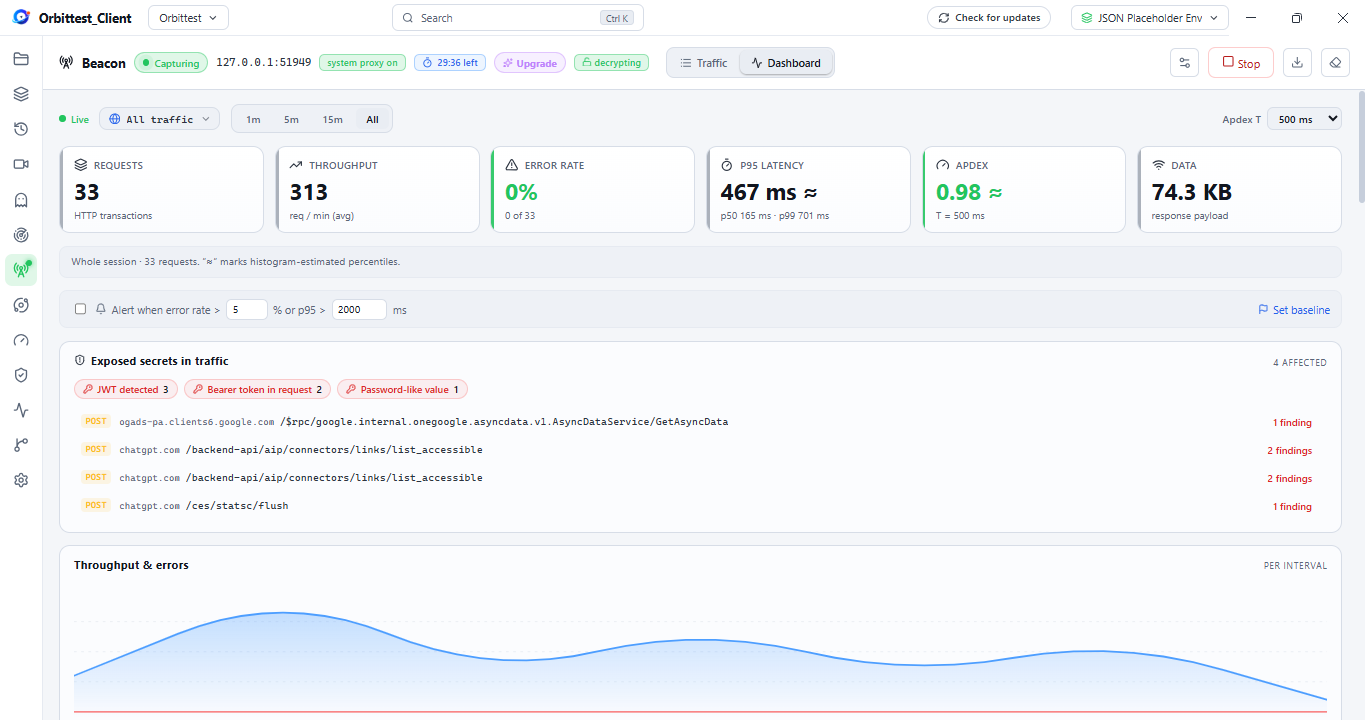Open the chatgpt.com /ces/statsc/flush row
1365x720 pixels.
pos(700,506)
